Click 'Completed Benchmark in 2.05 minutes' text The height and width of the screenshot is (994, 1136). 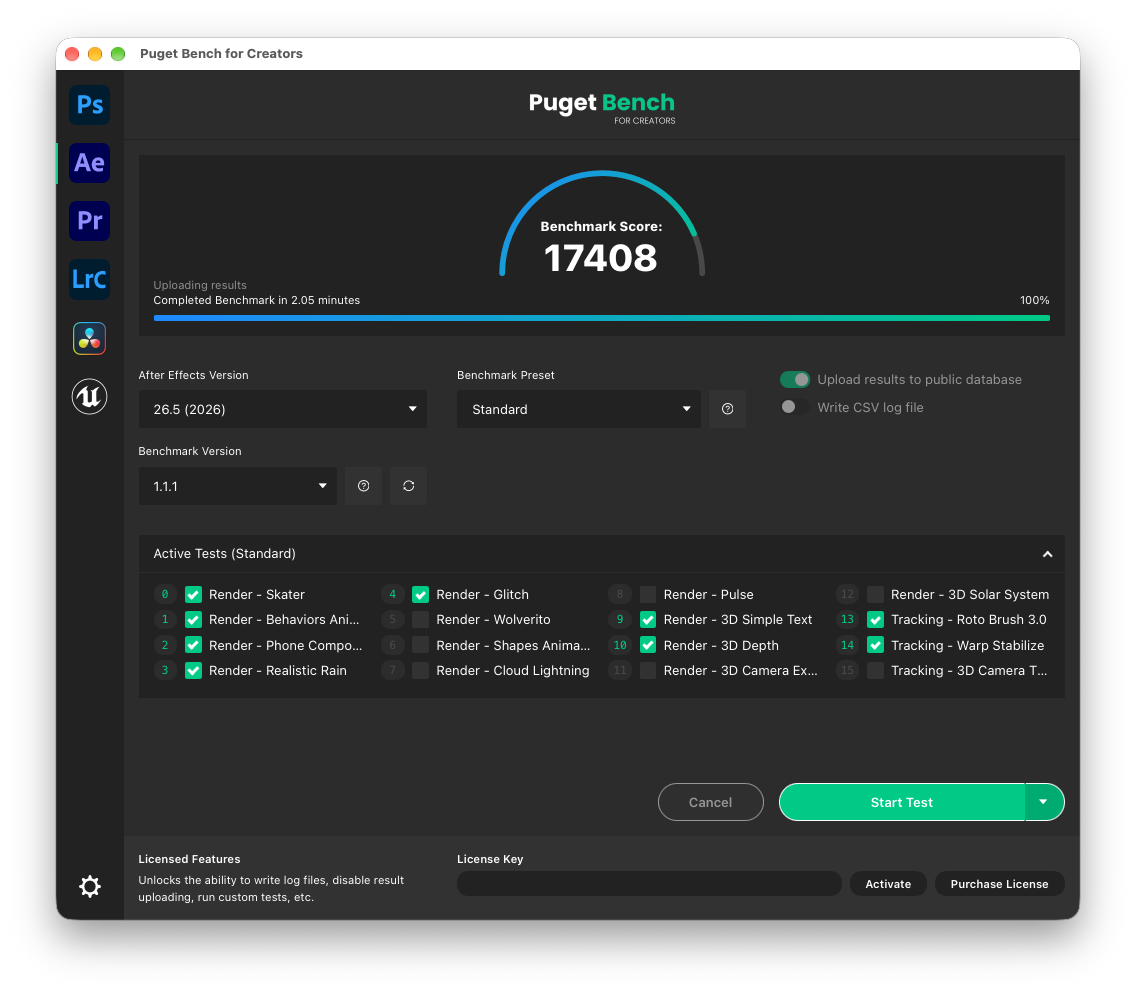coord(256,300)
